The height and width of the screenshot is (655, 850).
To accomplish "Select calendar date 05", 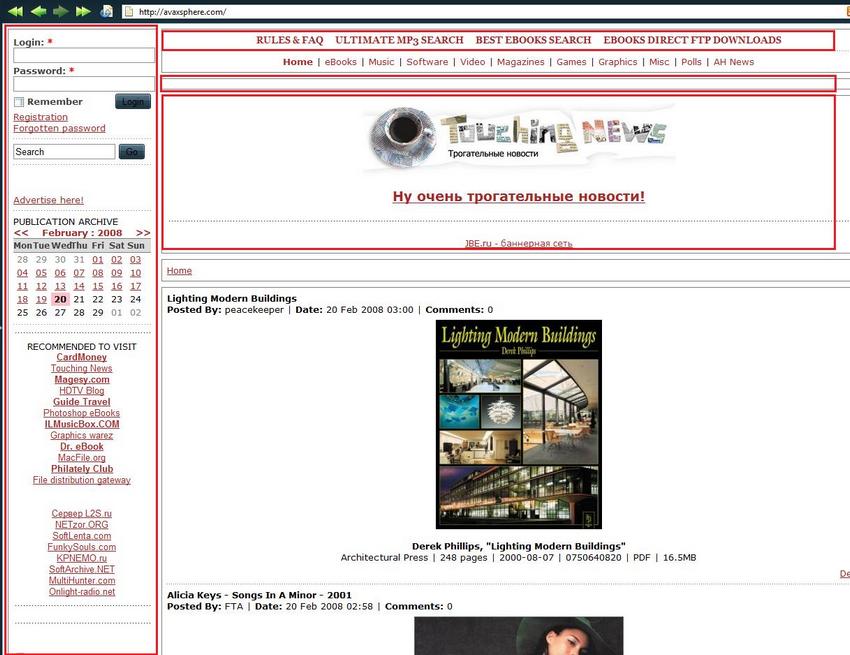I will [41, 273].
